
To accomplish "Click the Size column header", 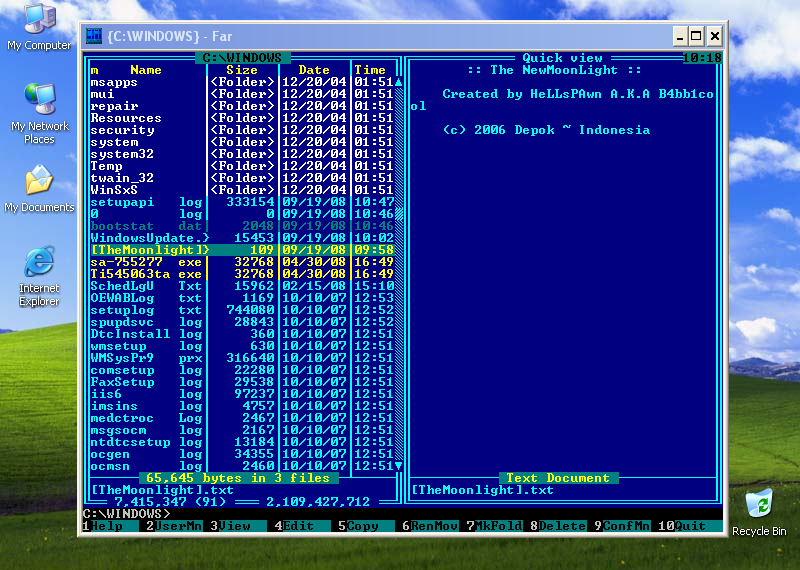I will (242, 70).
